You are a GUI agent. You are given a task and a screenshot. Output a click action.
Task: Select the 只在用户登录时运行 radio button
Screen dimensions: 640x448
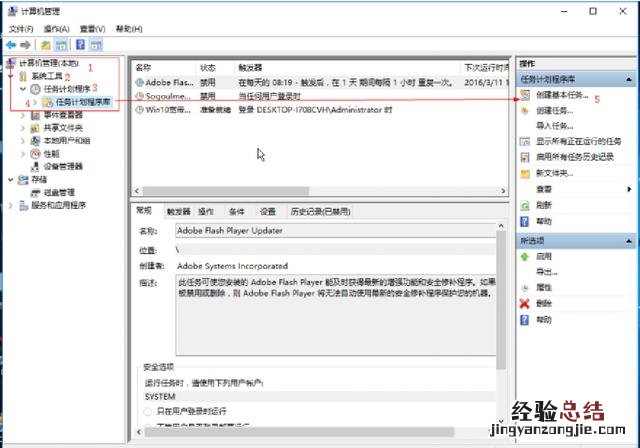point(147,412)
